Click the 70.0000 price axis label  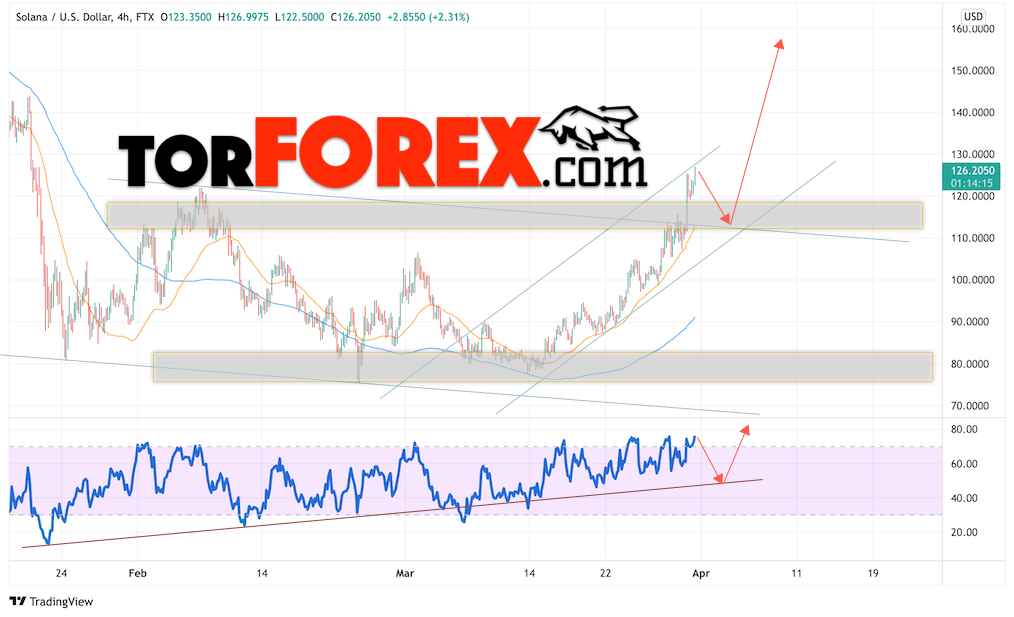pyautogui.click(x=969, y=406)
